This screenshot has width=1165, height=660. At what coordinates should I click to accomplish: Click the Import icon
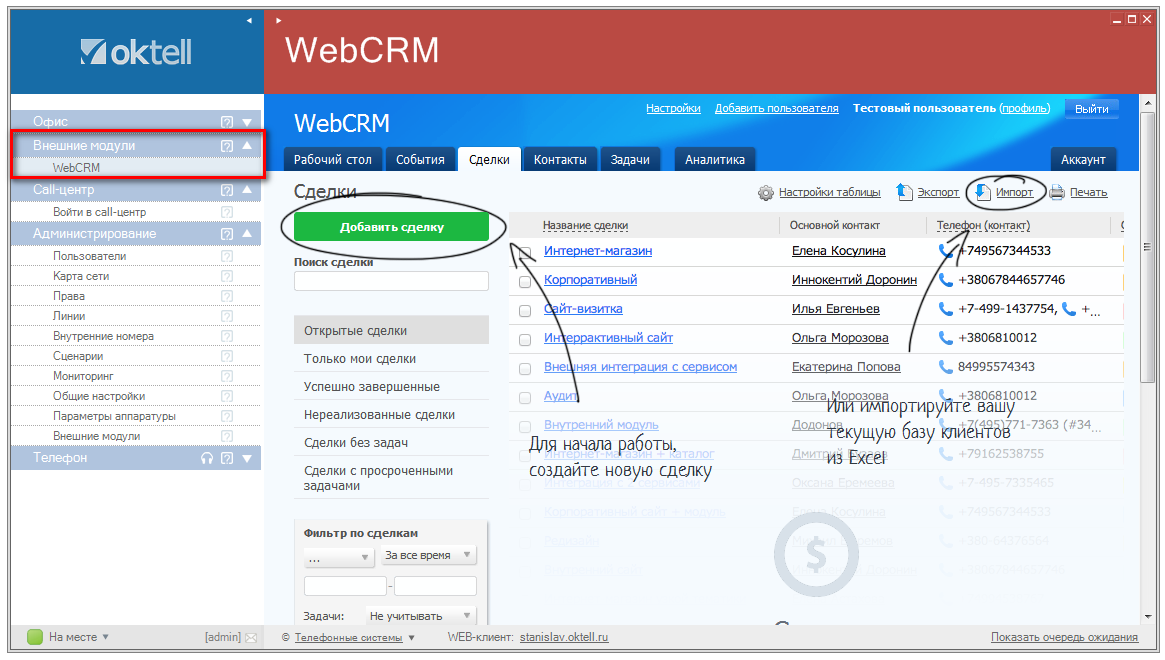point(983,192)
